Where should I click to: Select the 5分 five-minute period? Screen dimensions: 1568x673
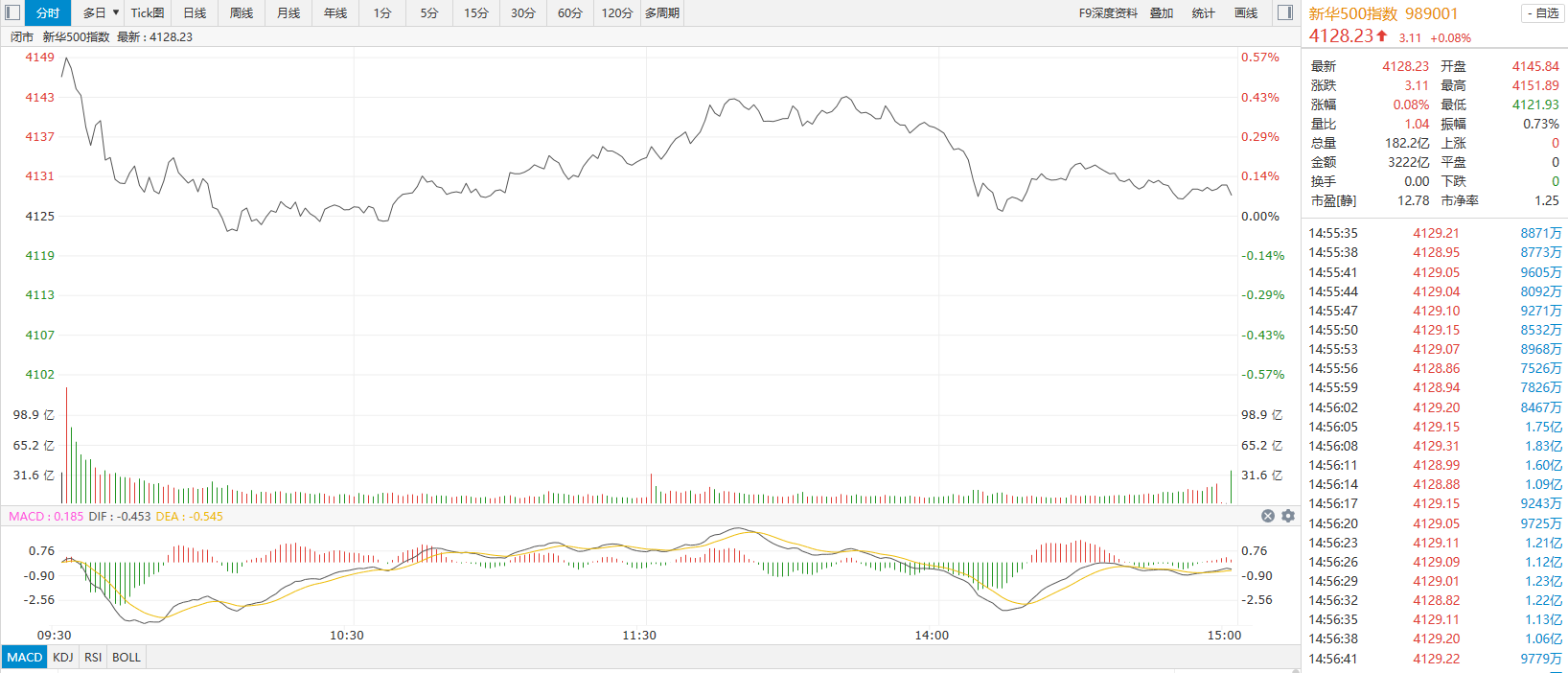point(429,12)
